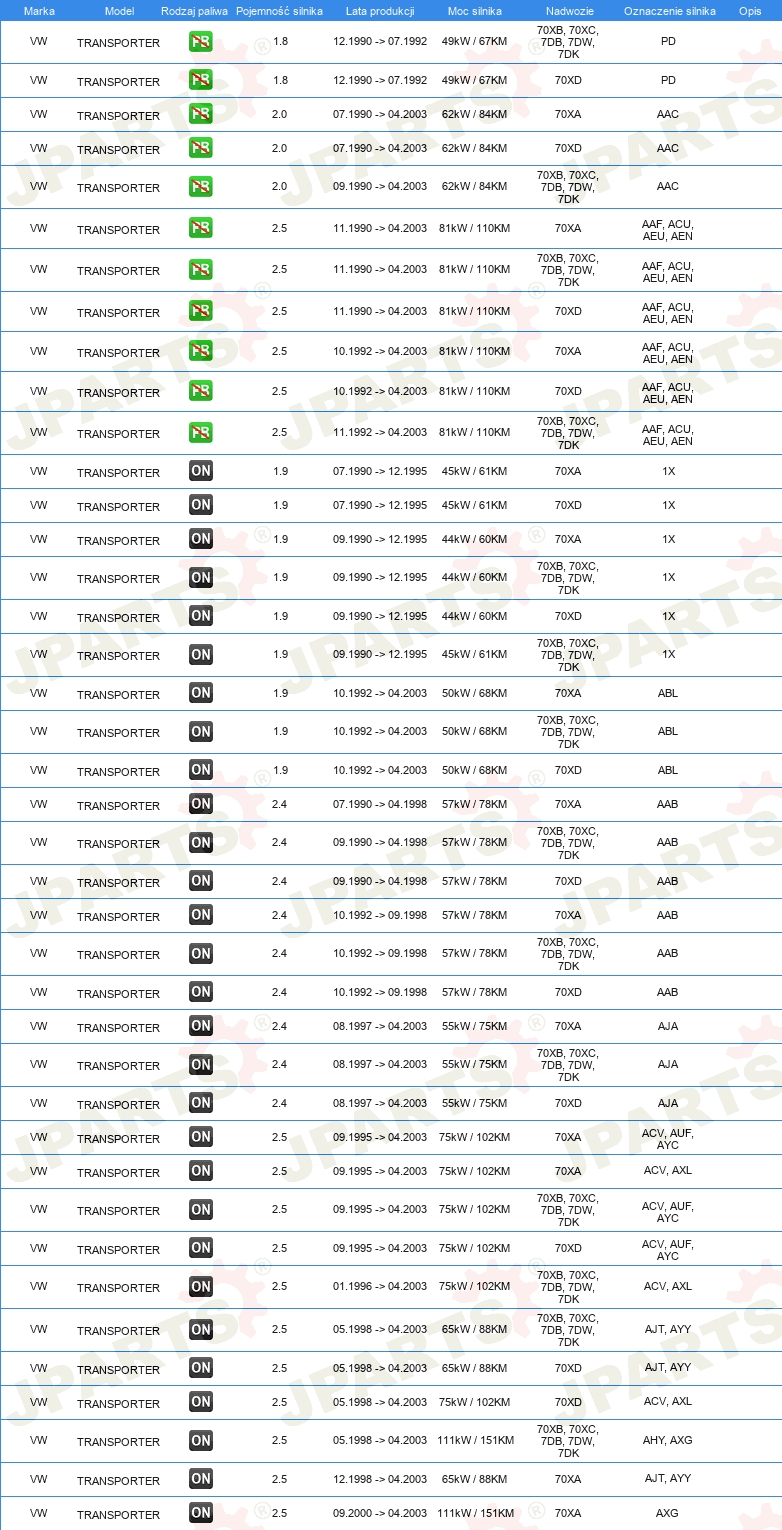782x1530 pixels.
Task: Click the ON icon in the 09.2000 AXG row
Action: pyautogui.click(x=201, y=1513)
